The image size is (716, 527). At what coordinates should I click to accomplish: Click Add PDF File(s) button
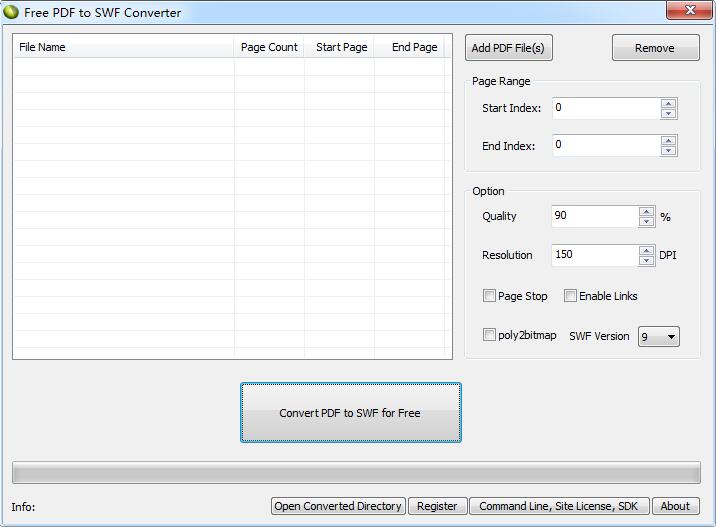coord(509,47)
